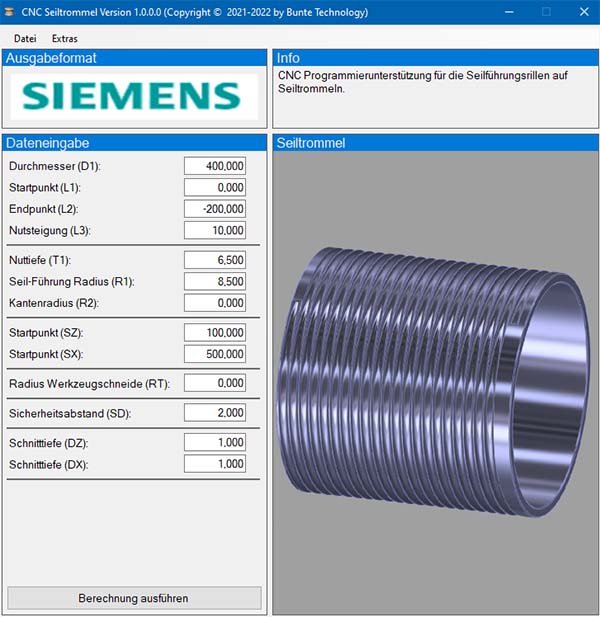Screen dimensions: 600x617
Task: Click the Seil-Führung Radius (R1): label
Action: coord(72,282)
